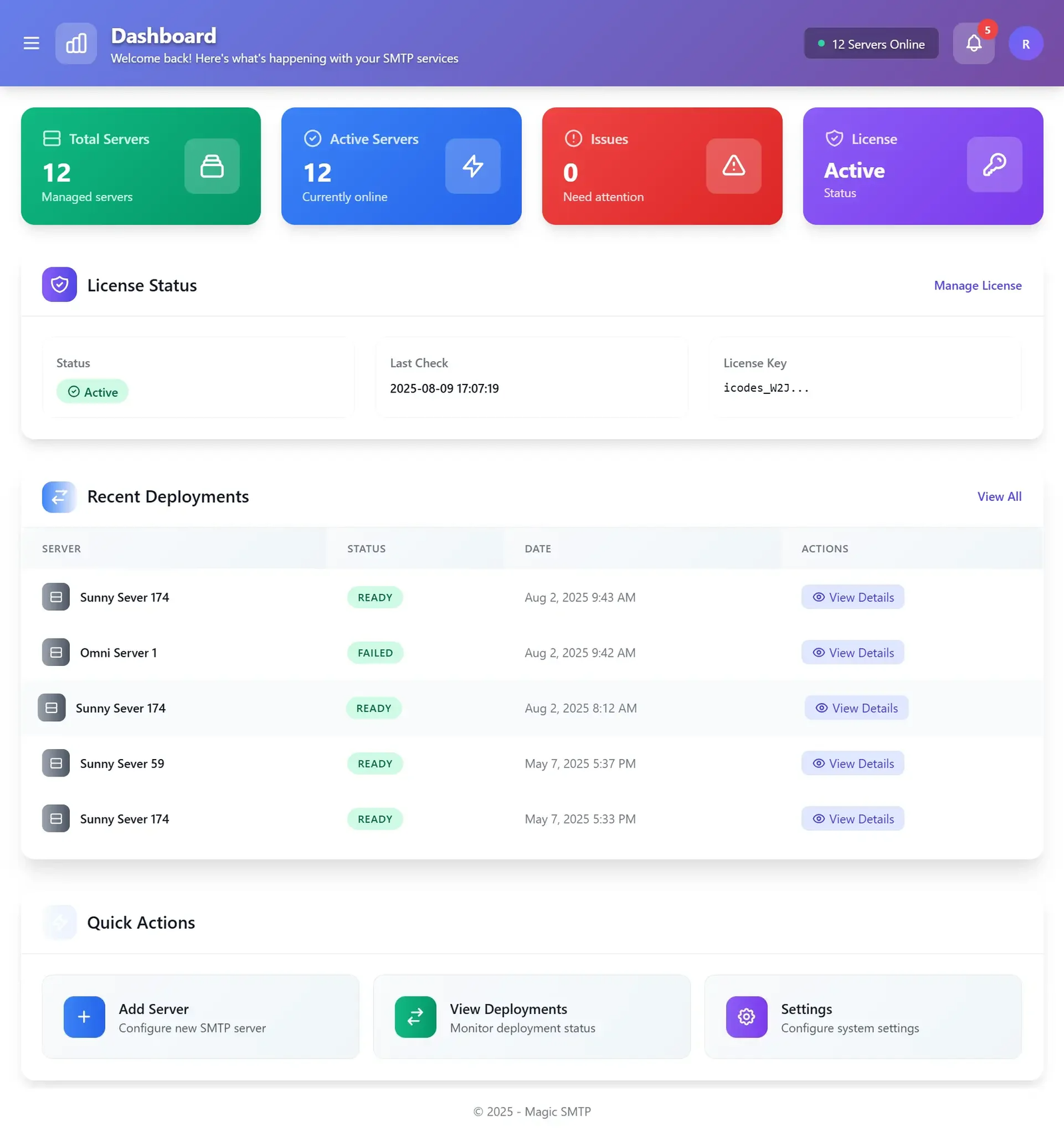Click server icon for Sunny Sever 174 at 8:12 AM
The height and width of the screenshot is (1133, 1064).
point(52,708)
